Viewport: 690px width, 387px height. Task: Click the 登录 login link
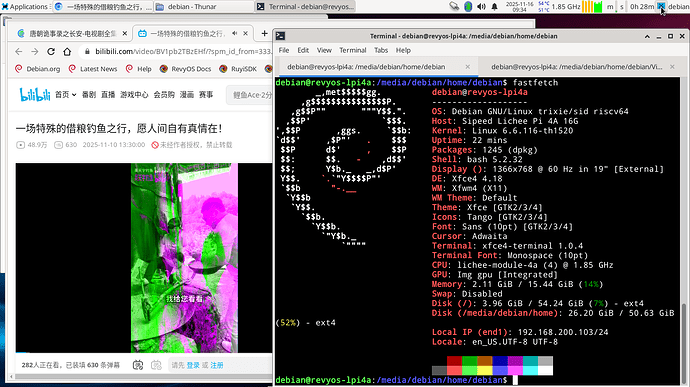pyautogui.click(x=193, y=365)
